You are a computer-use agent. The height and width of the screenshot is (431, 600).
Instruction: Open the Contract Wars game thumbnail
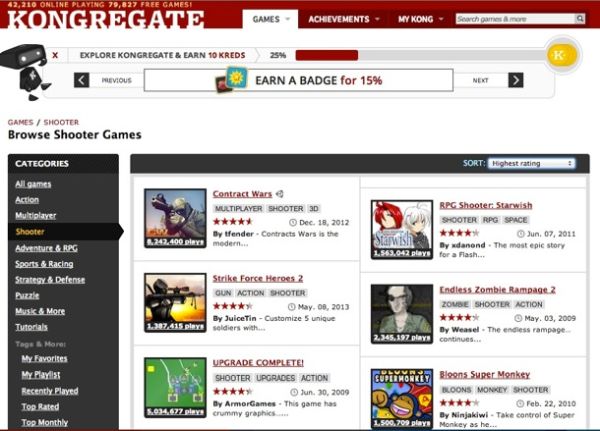point(175,218)
